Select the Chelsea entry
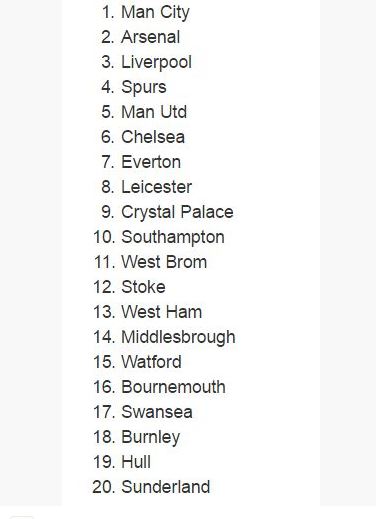 coord(153,137)
